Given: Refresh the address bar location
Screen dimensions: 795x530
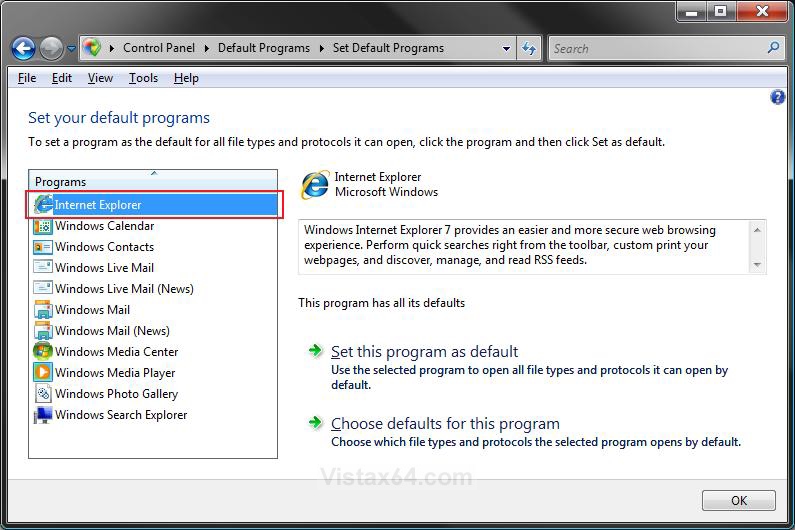Looking at the screenshot, I should 529,49.
